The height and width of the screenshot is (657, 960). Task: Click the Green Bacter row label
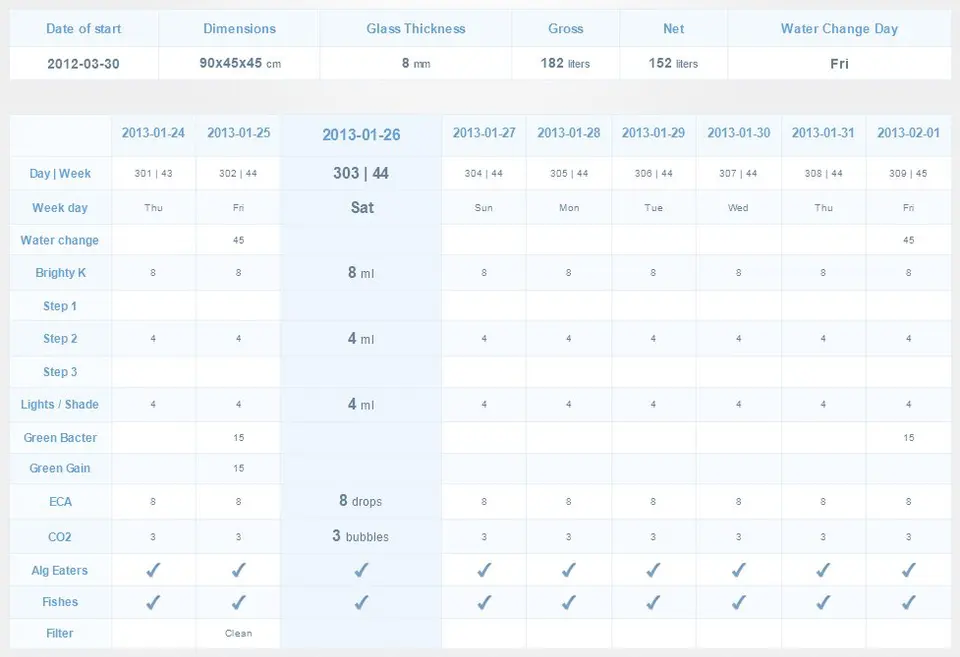tap(60, 438)
